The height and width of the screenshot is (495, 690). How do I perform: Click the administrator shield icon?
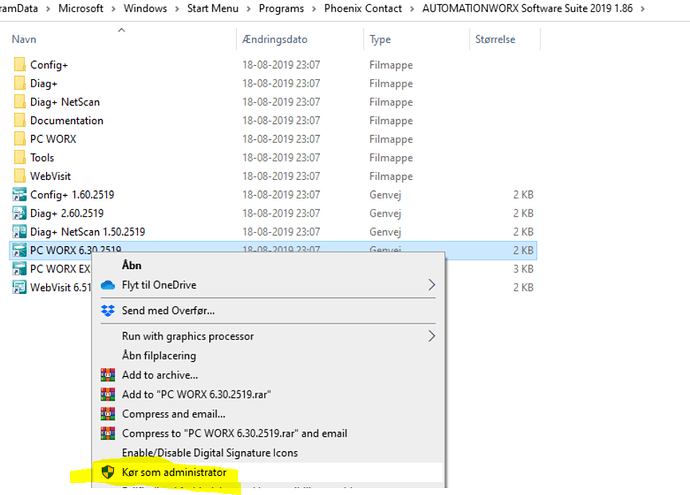pos(108,472)
